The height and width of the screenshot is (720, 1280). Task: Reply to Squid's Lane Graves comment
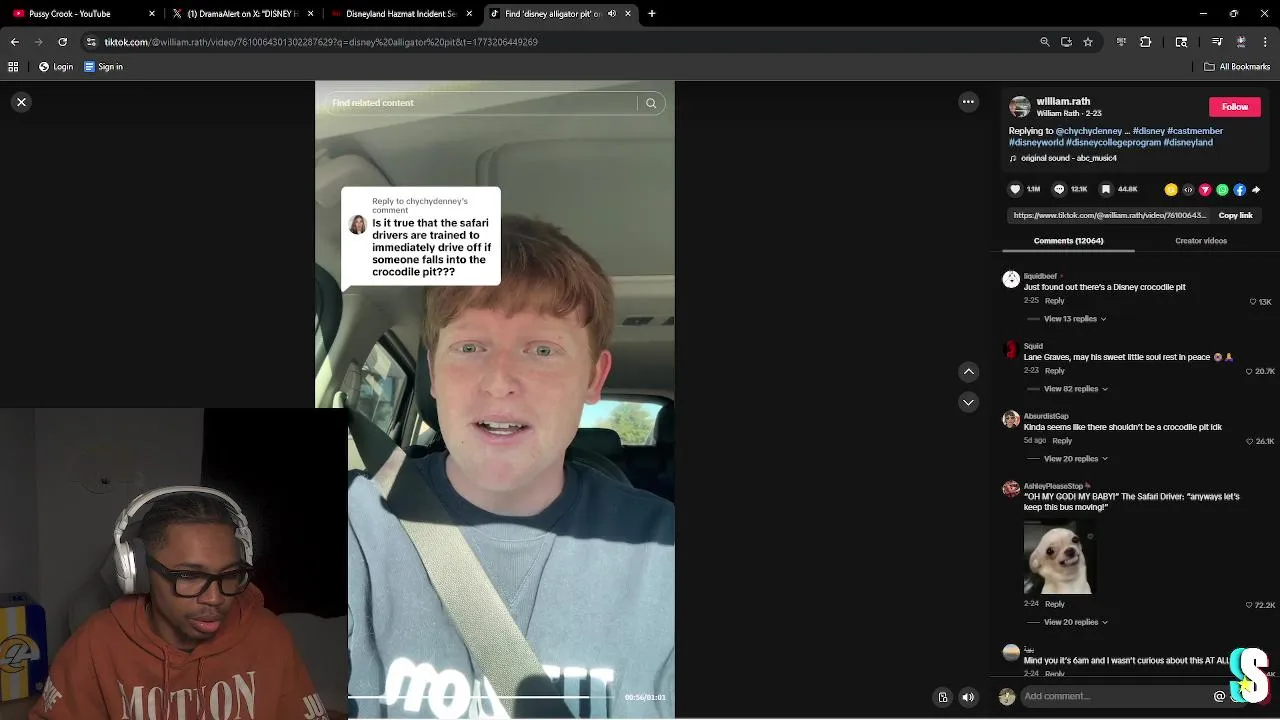[1054, 371]
